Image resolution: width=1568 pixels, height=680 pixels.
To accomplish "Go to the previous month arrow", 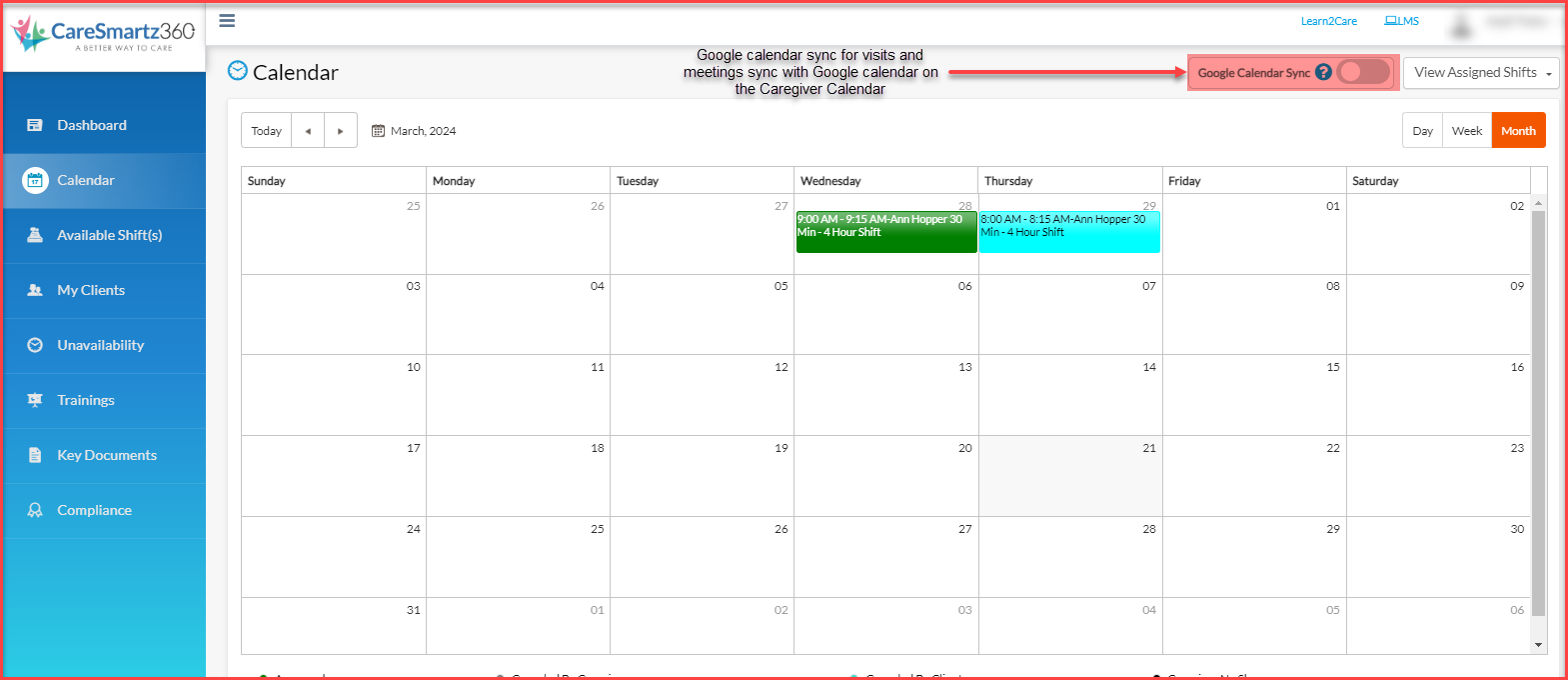I will click(308, 131).
